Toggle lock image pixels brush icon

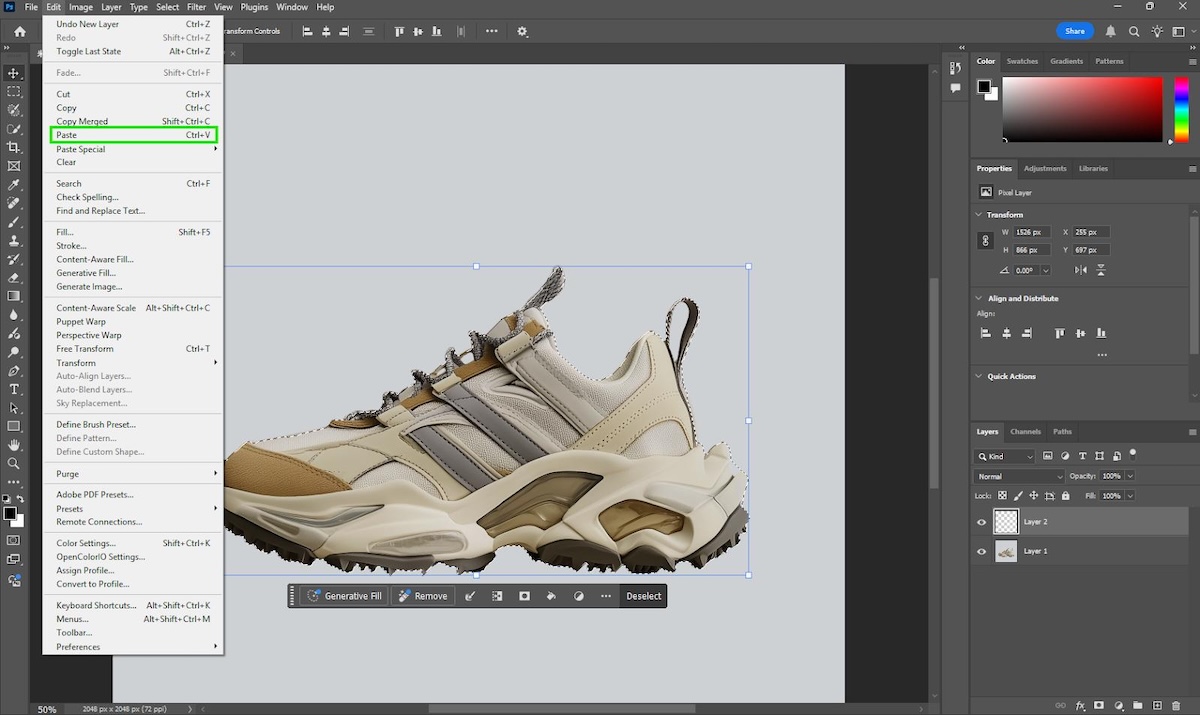[1019, 496]
